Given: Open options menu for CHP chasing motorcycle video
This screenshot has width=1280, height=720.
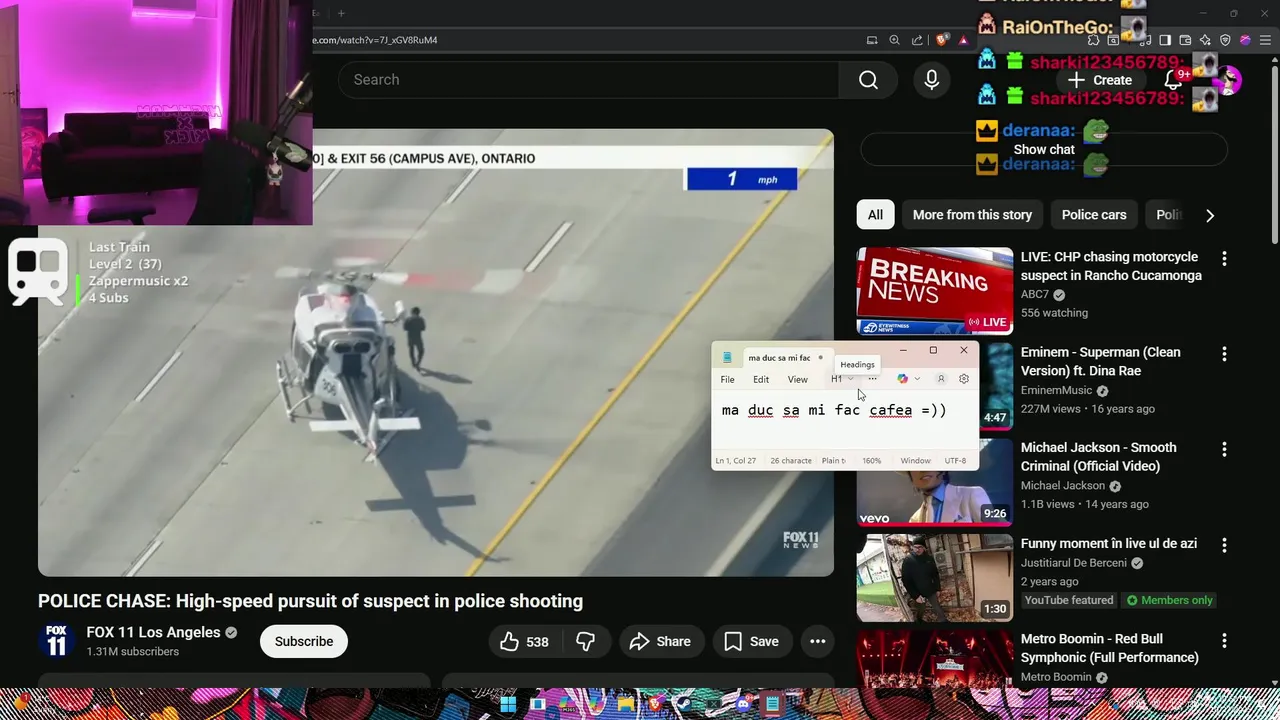Looking at the screenshot, I should click(x=1224, y=259).
